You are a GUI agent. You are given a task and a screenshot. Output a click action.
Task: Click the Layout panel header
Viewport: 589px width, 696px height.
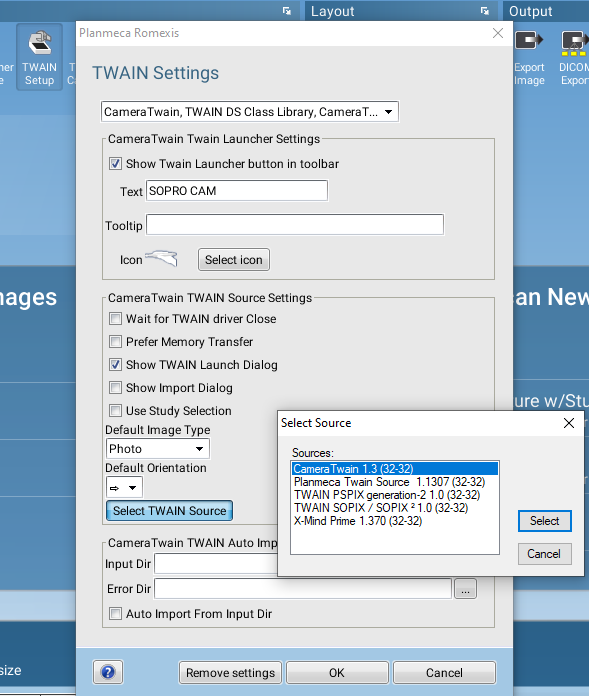point(401,11)
